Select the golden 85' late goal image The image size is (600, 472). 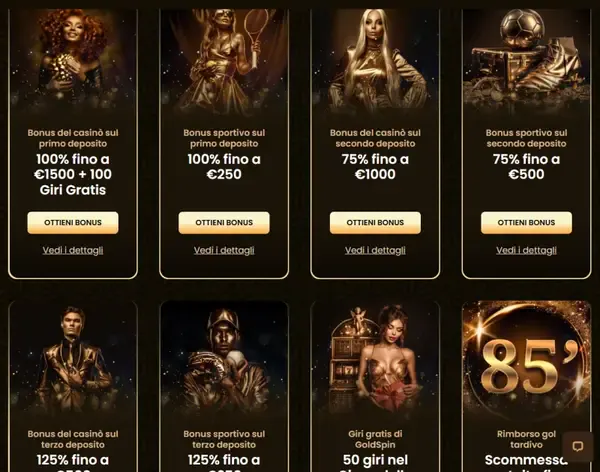click(x=526, y=360)
